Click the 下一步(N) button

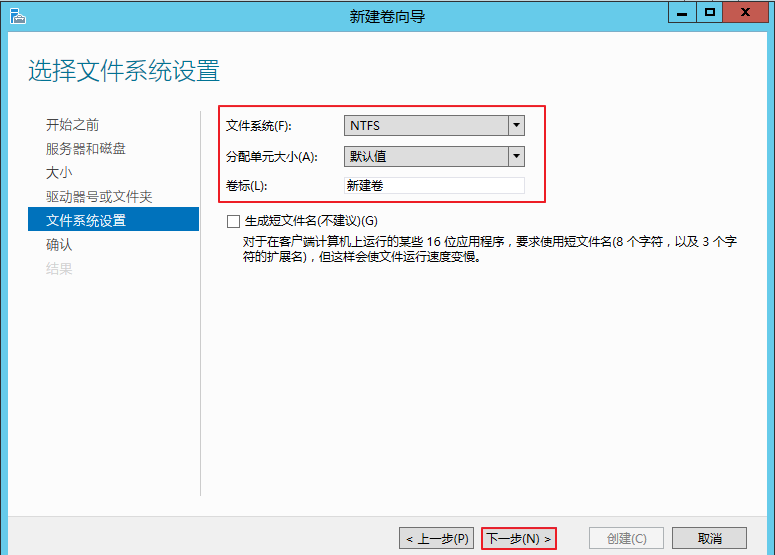tap(518, 538)
